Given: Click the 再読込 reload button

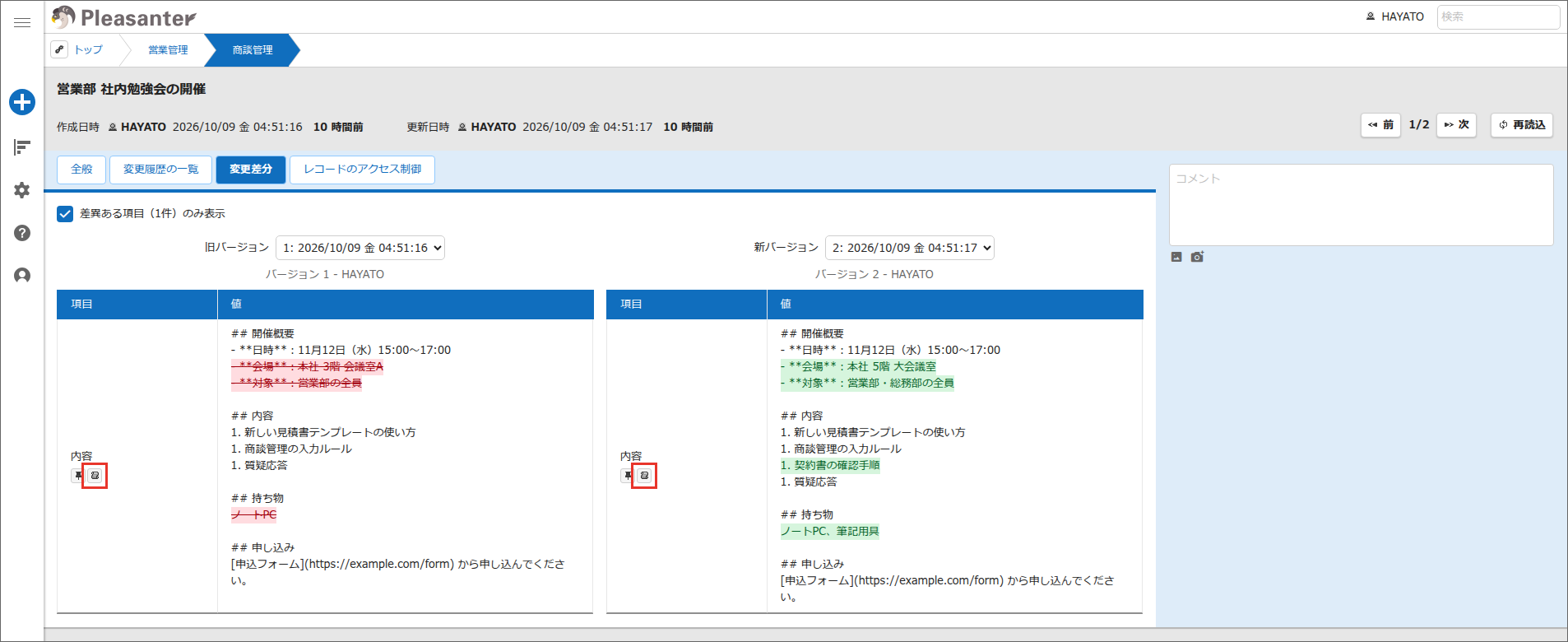Looking at the screenshot, I should pyautogui.click(x=1522, y=125).
